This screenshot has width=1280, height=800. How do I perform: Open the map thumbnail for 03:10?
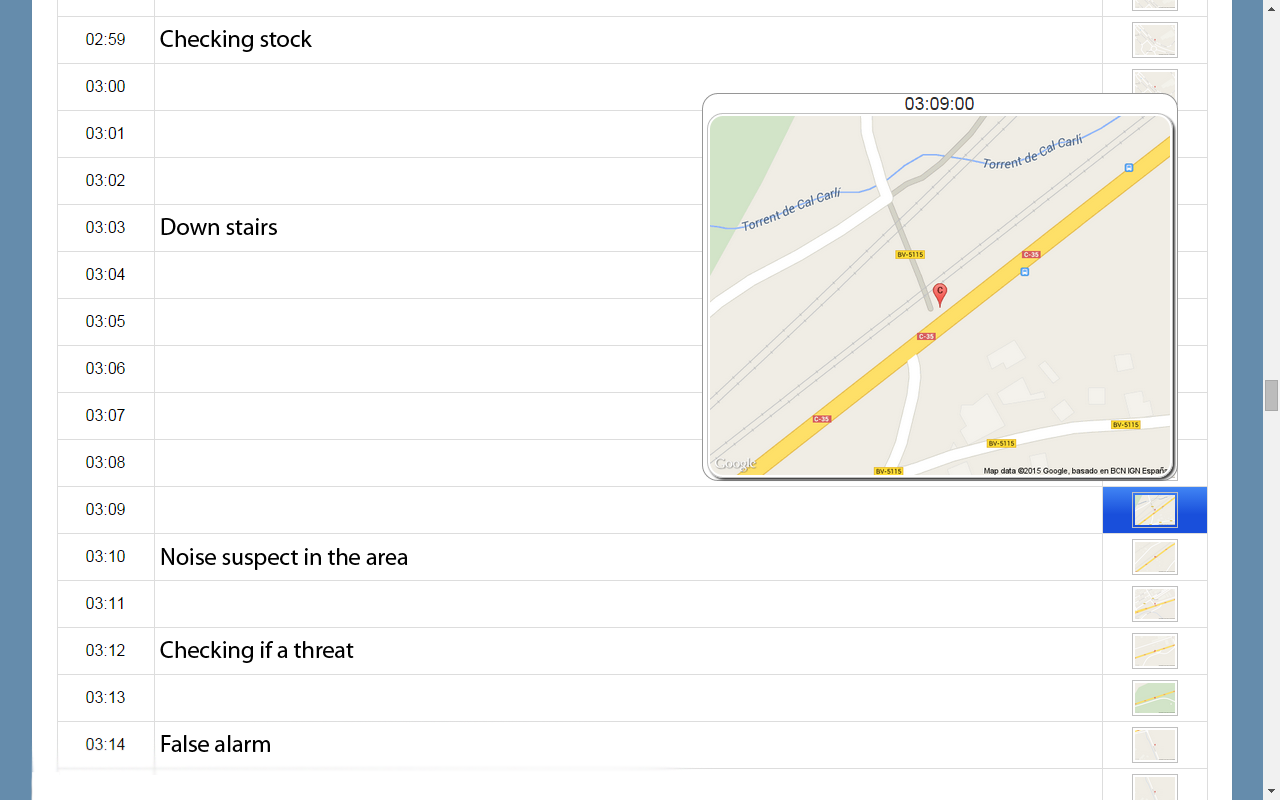pos(1155,557)
